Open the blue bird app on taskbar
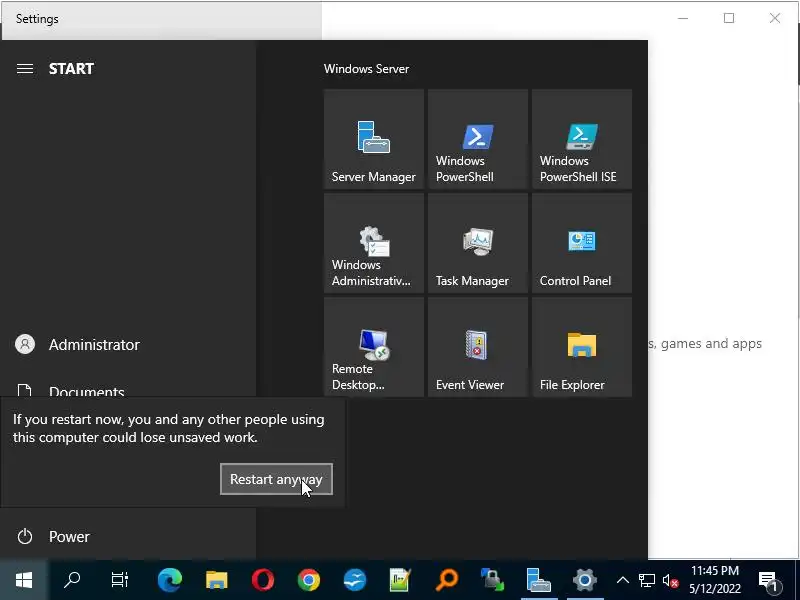Screen dimensions: 800x600 pos(355,580)
